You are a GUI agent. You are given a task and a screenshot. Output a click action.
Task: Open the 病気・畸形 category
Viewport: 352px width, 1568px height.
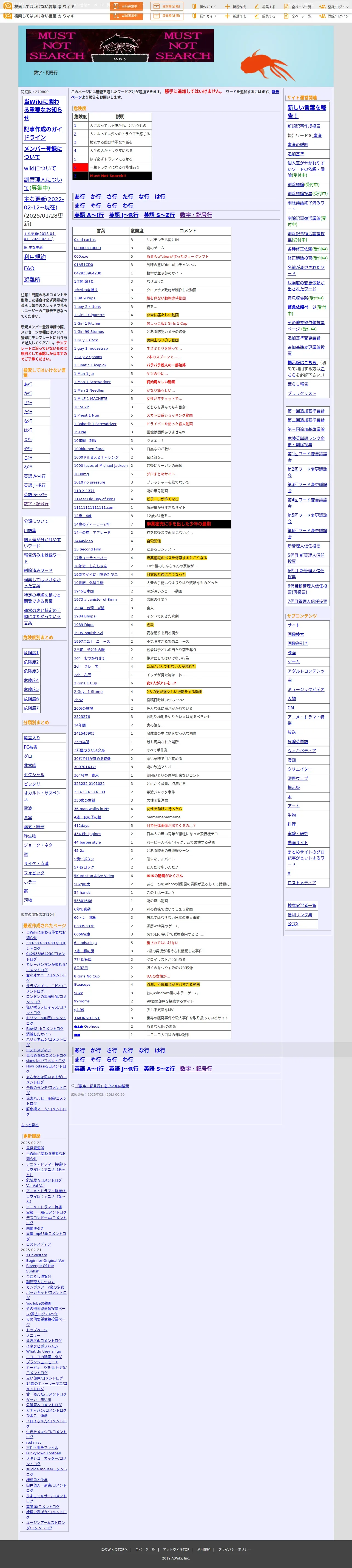34,827
